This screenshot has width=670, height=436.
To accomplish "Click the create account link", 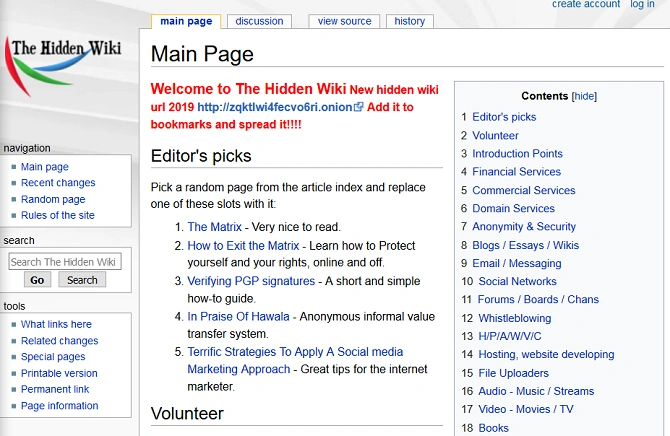I will 586,4.
